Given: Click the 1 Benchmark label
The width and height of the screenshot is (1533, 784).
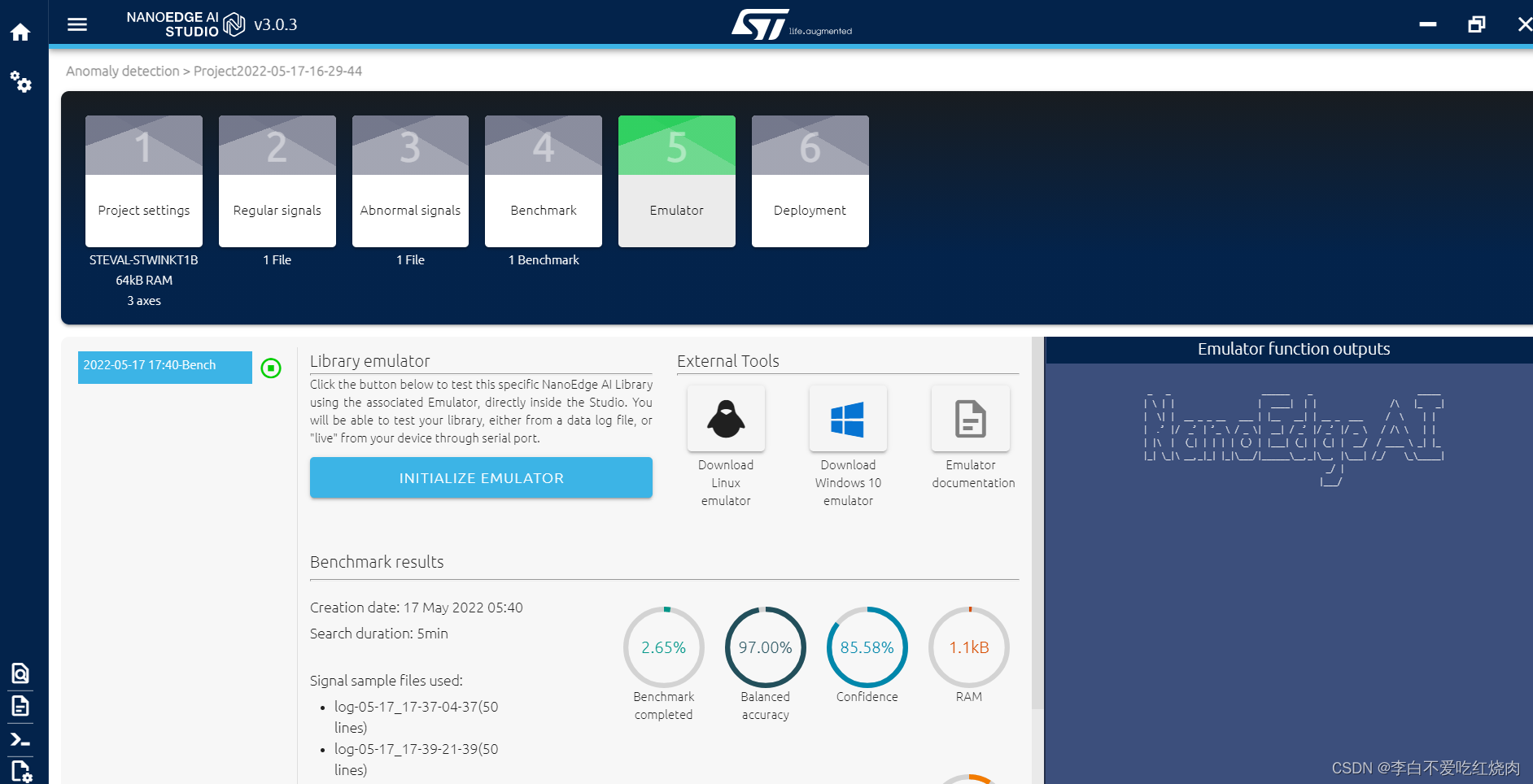Looking at the screenshot, I should pos(544,260).
